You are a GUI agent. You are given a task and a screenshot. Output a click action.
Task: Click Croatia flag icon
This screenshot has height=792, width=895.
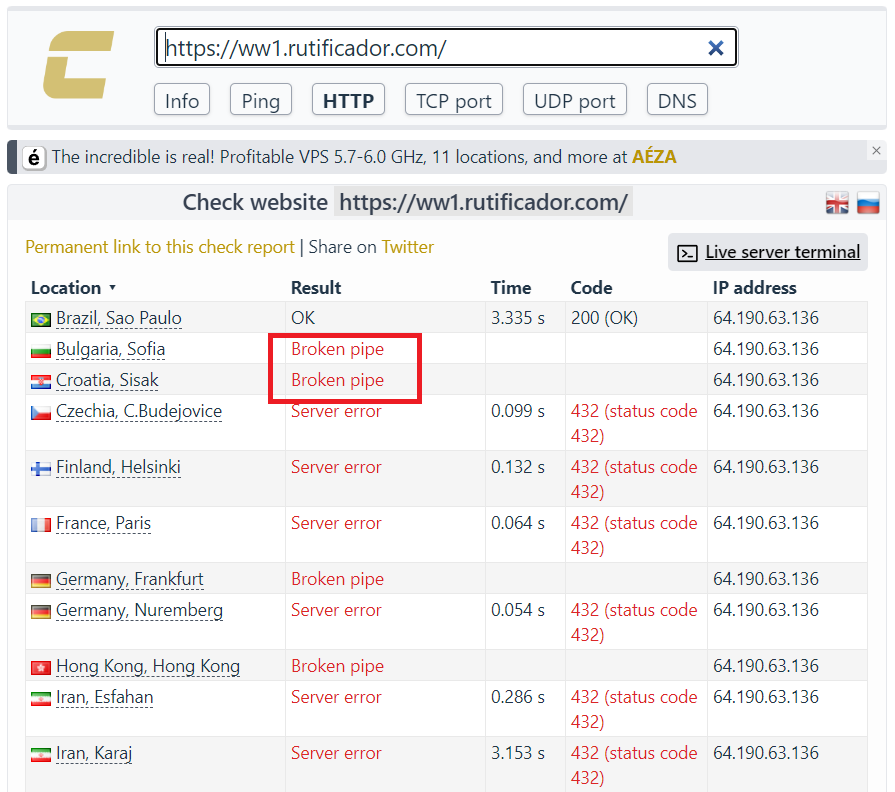coord(41,381)
